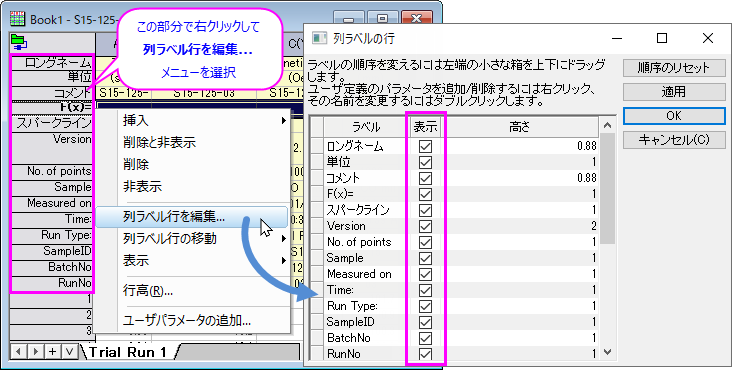
Task: Click the label list scrollbar thumb
Action: click(607, 189)
